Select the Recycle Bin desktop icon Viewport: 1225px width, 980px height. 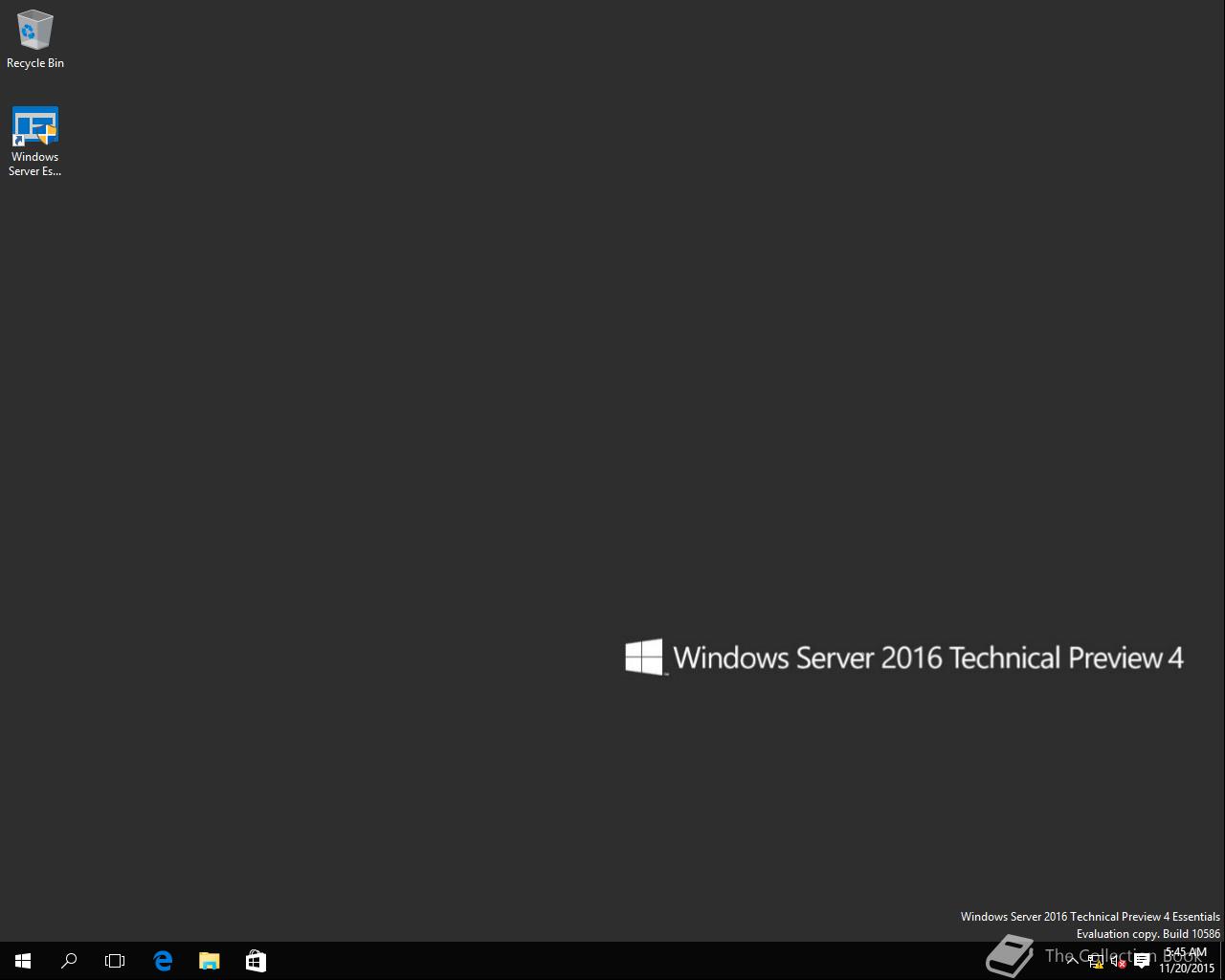tap(35, 39)
